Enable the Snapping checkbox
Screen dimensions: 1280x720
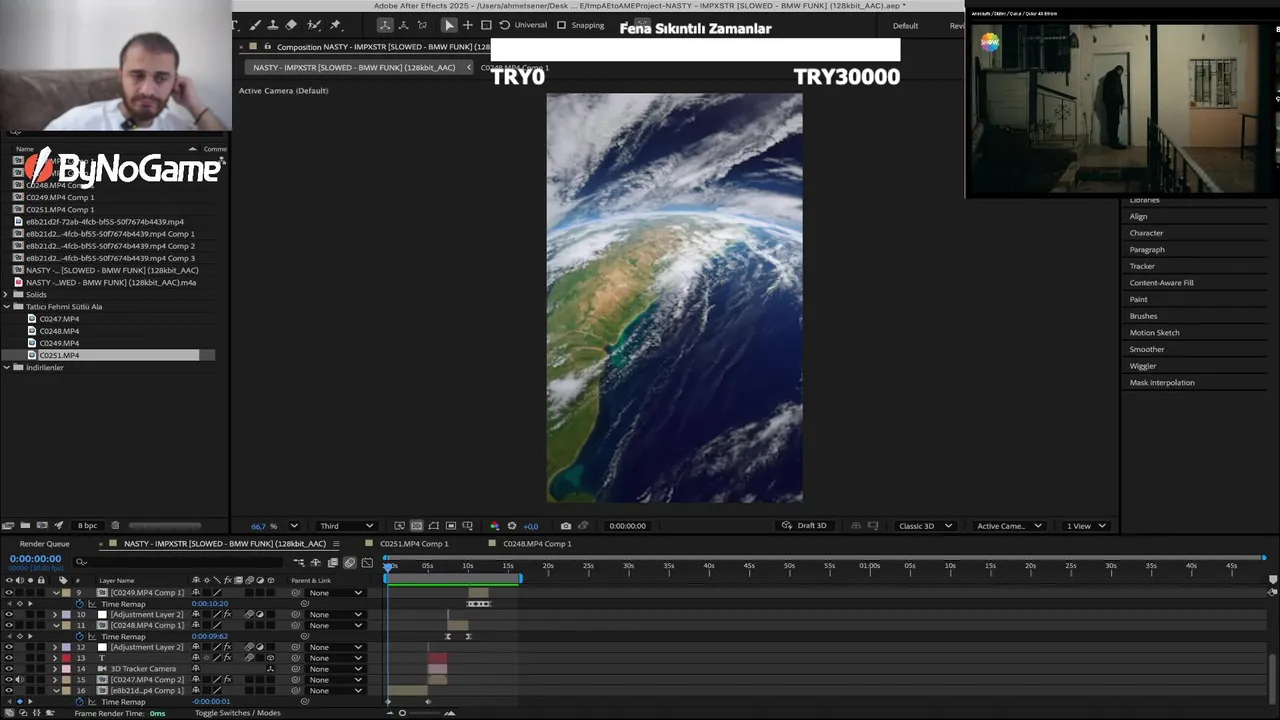pos(561,25)
